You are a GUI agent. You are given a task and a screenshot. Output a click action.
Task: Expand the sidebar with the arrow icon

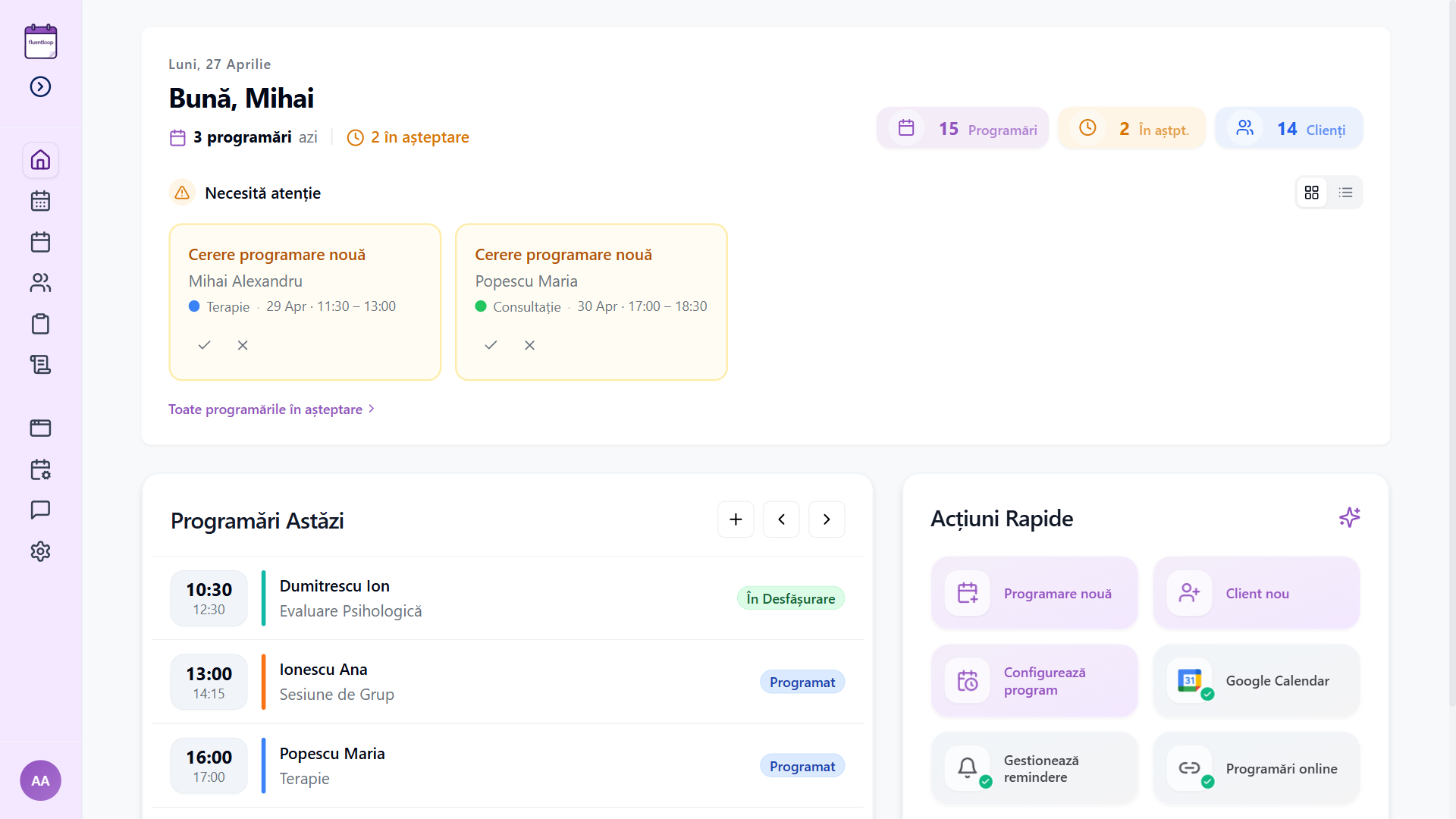(x=40, y=86)
